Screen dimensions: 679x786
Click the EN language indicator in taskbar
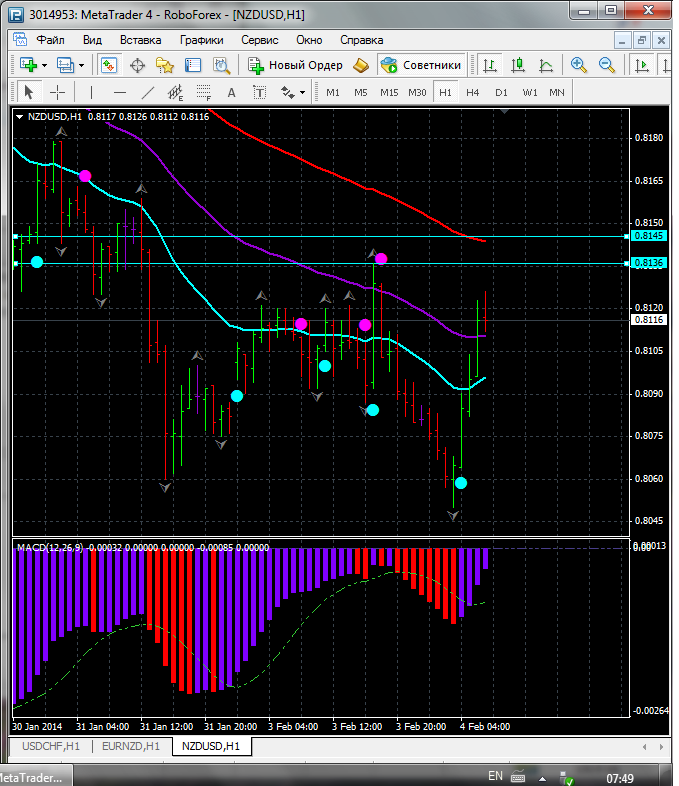coord(495,776)
